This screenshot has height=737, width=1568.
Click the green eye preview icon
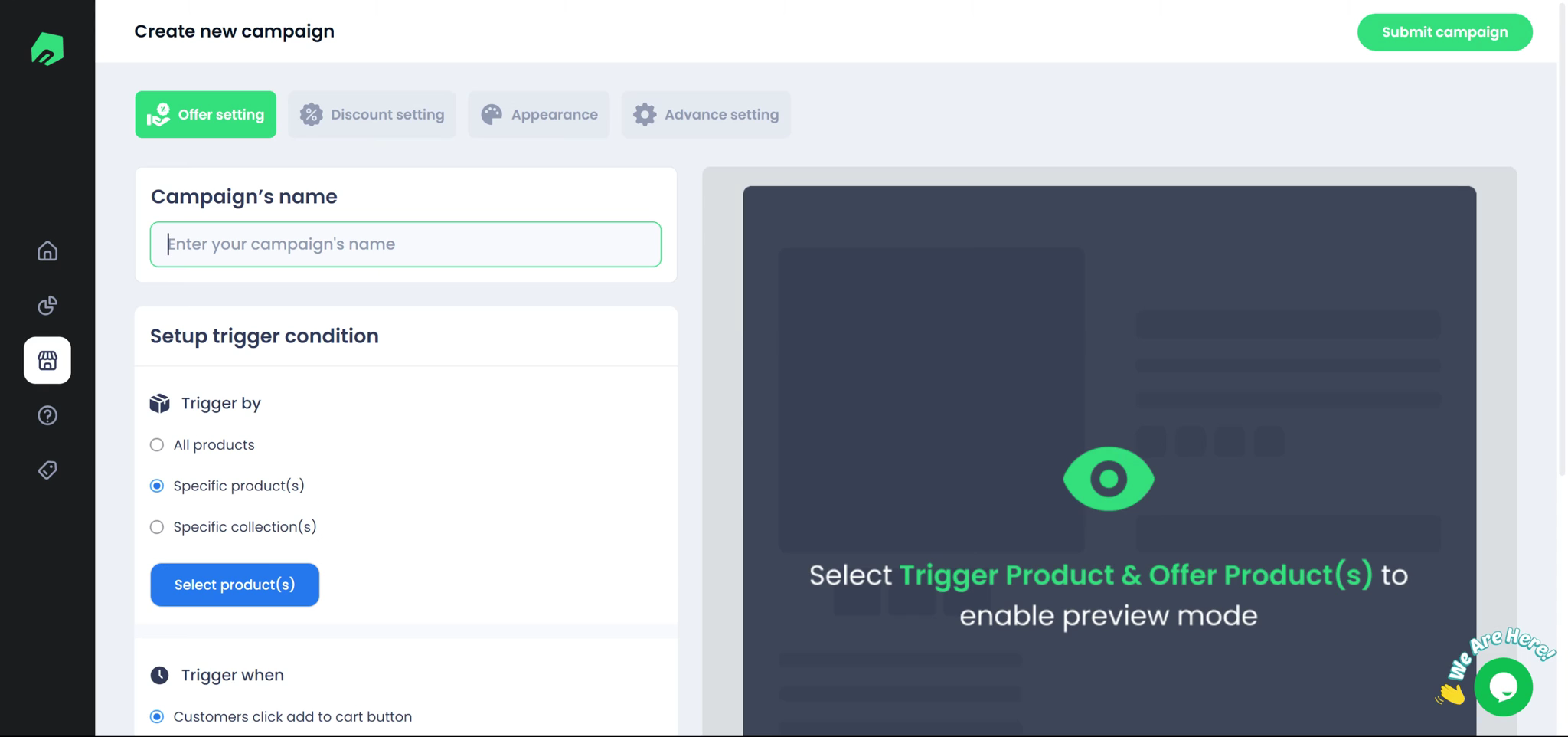[x=1108, y=479]
